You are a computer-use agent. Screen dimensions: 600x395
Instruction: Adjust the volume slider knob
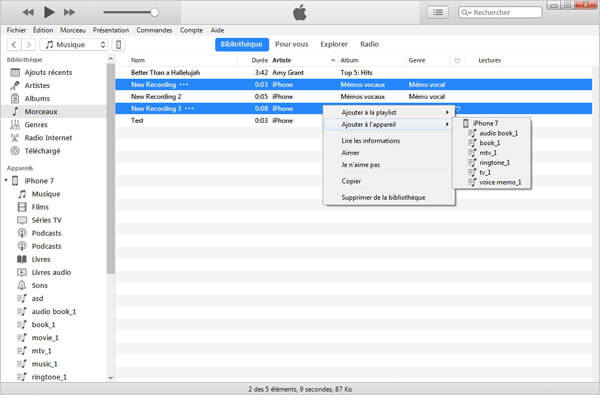[x=154, y=12]
